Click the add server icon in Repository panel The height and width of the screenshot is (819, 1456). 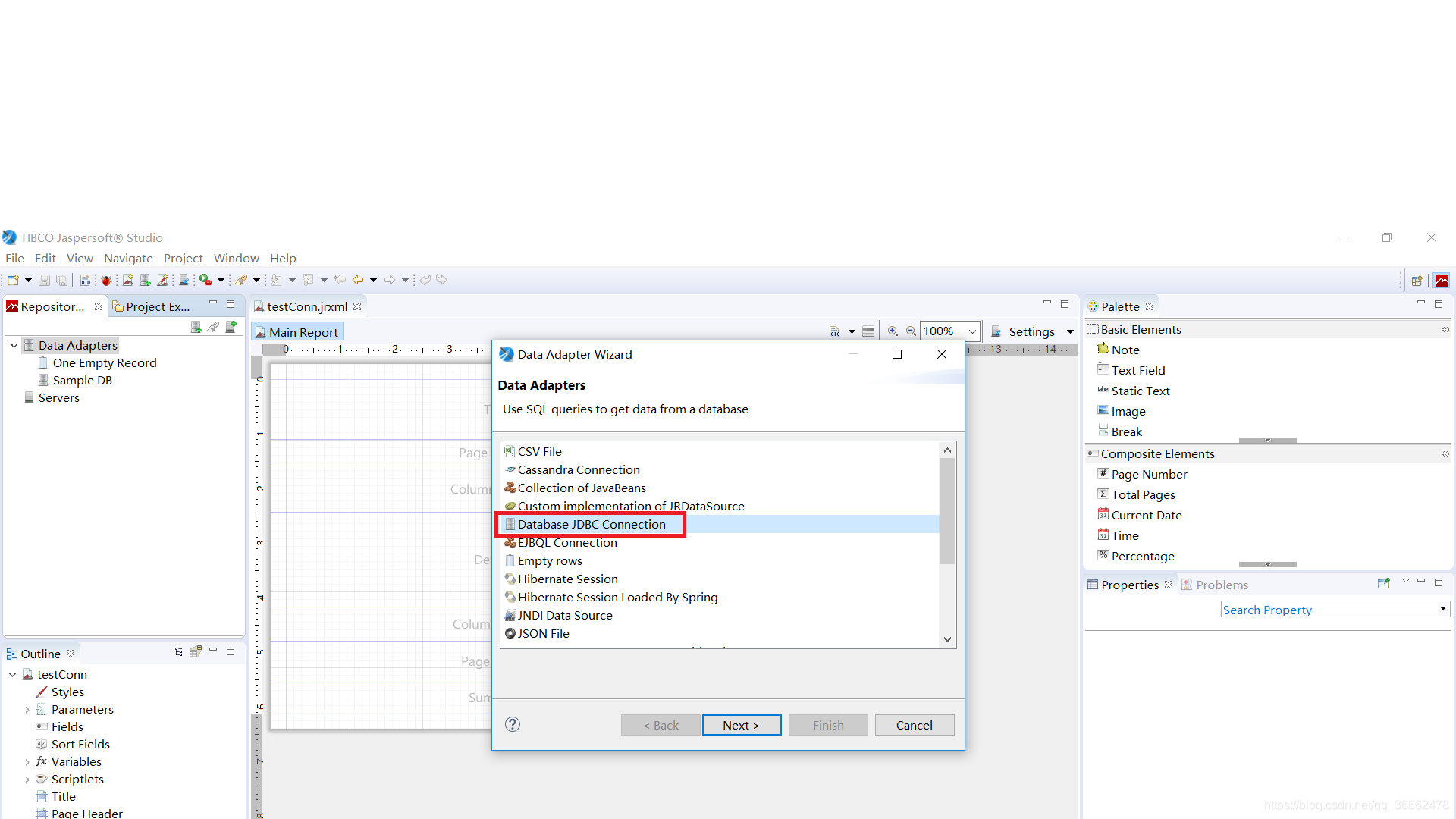[x=231, y=327]
